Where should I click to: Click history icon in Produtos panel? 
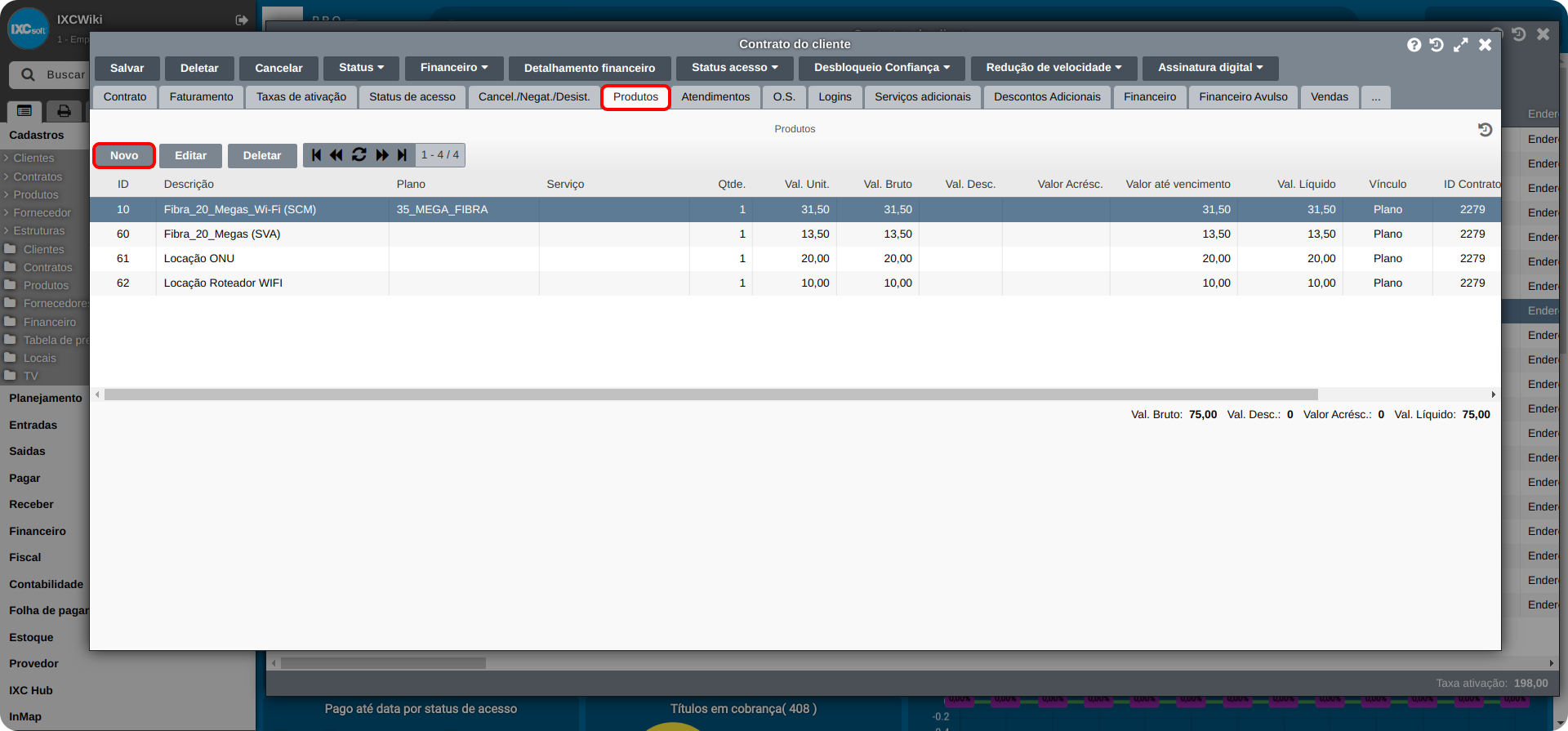1485,130
